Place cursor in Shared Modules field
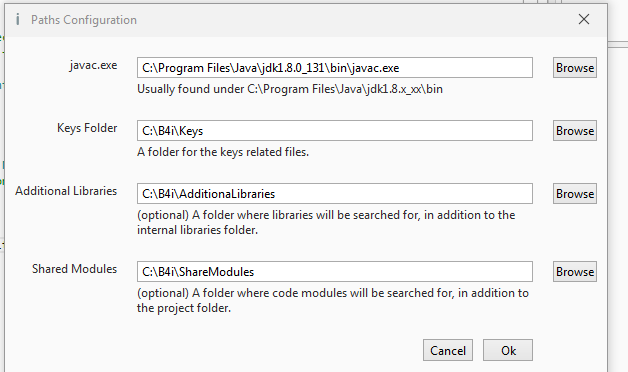Screen dimensions: 628x372 pyautogui.click(x=335, y=271)
